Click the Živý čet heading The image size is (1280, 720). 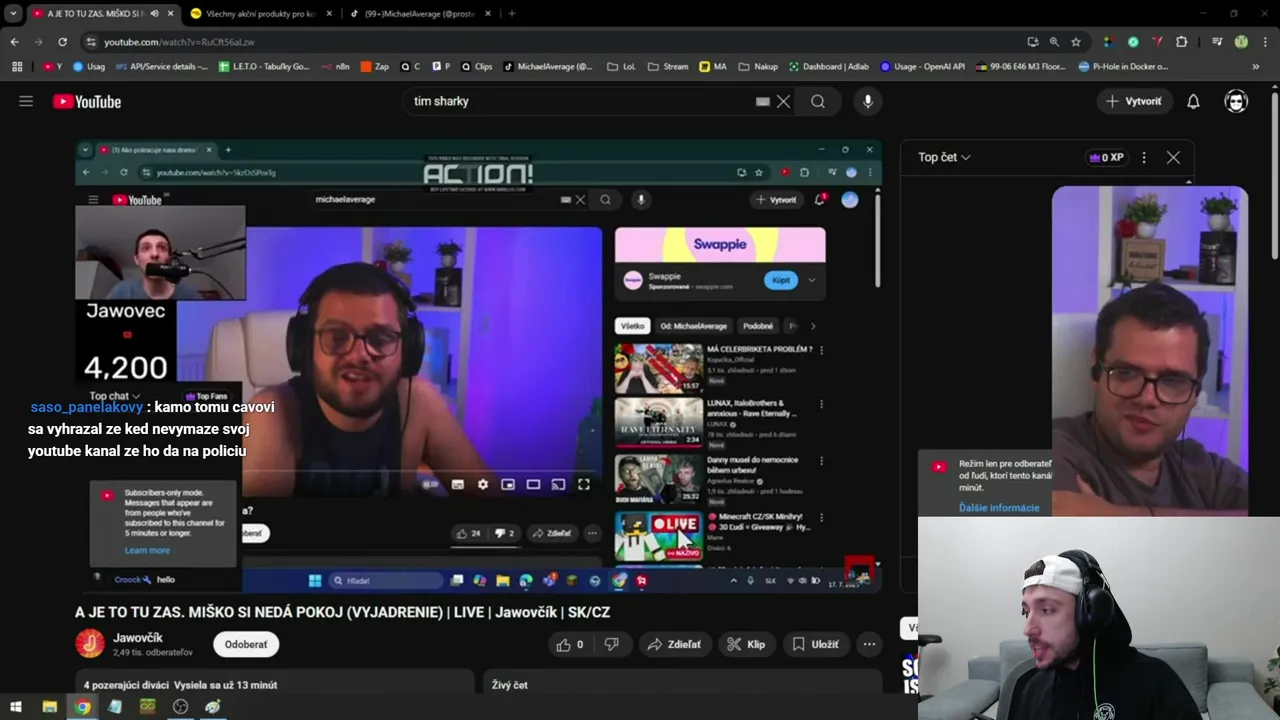[510, 685]
